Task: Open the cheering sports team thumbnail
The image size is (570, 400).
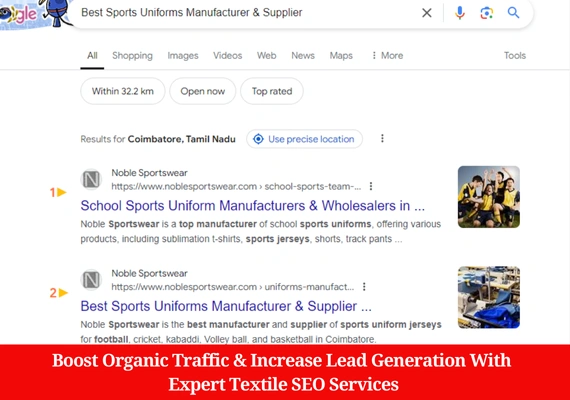Action: pos(489,197)
